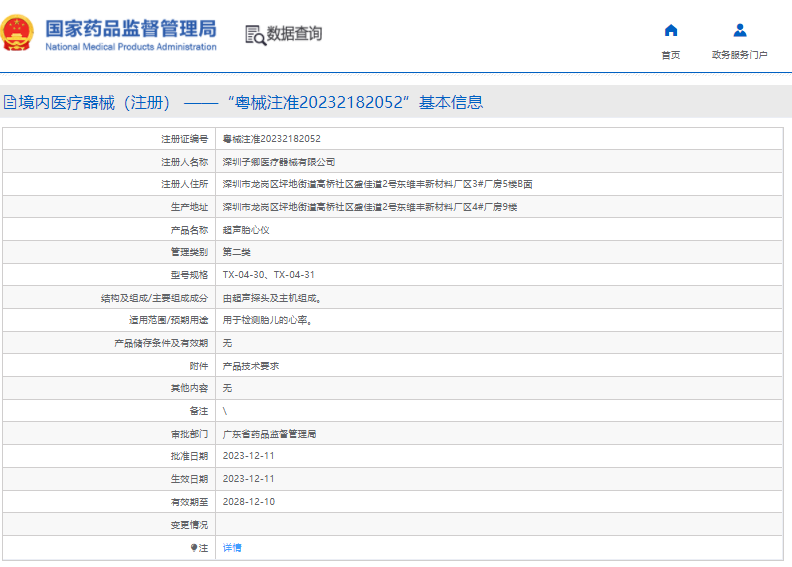The height and width of the screenshot is (567, 792).
Task: Go to 政务服务门户 label
Action: click(739, 55)
